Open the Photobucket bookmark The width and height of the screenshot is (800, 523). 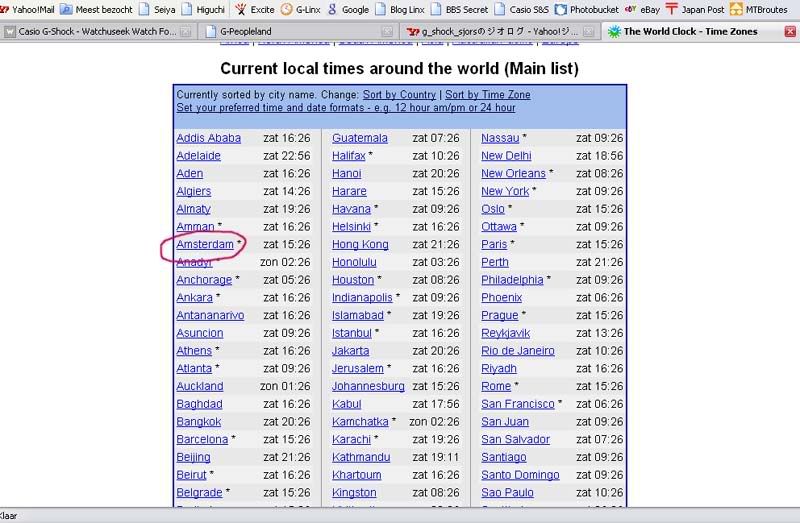(x=586, y=9)
